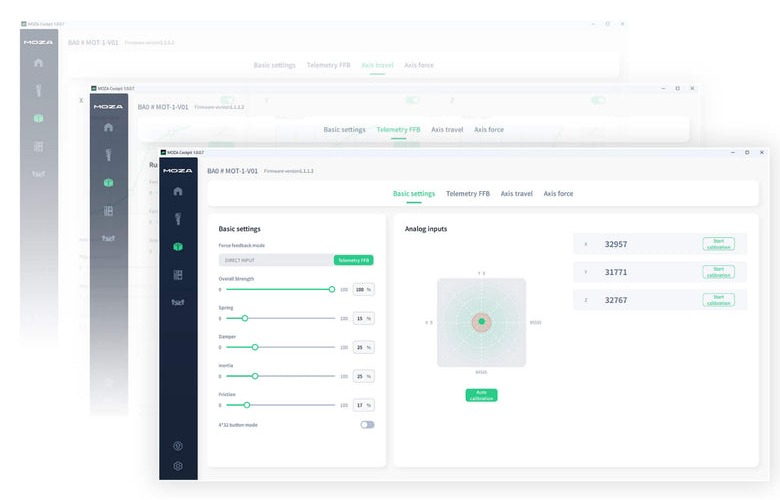This screenshot has width=780, height=500.
Task: Click the X axis value 32957
Action: click(616, 244)
